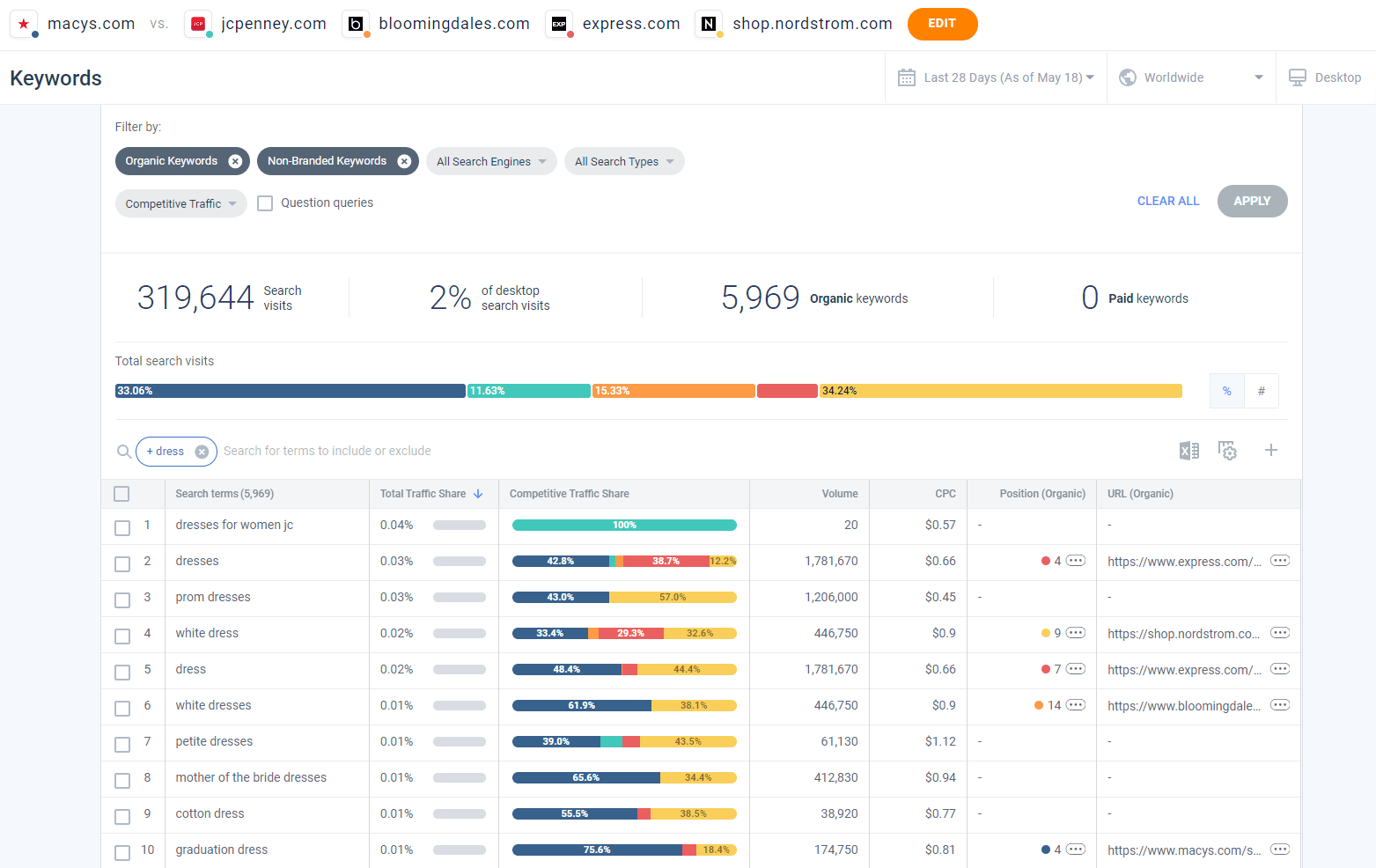Click the CLEAR ALL link

(1167, 201)
